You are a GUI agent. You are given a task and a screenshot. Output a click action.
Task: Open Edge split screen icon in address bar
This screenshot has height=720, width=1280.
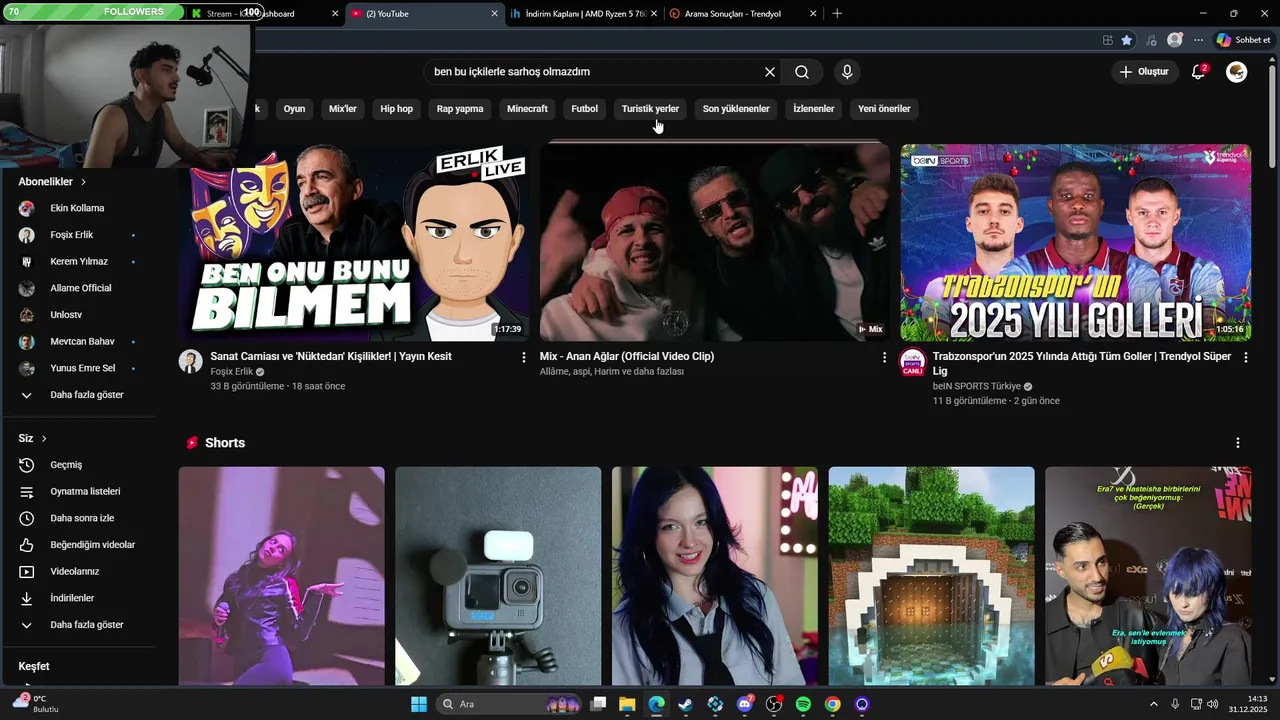[1107, 40]
